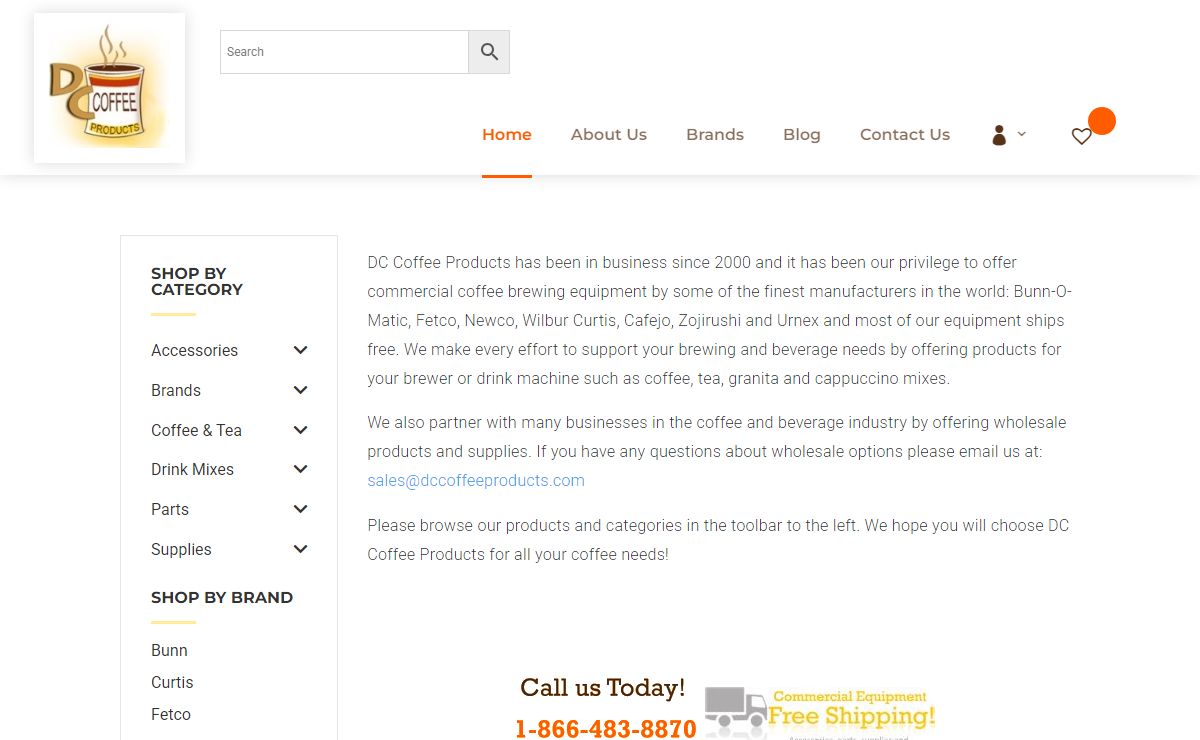Focus the Search input field
This screenshot has height=740, width=1200.
click(344, 52)
